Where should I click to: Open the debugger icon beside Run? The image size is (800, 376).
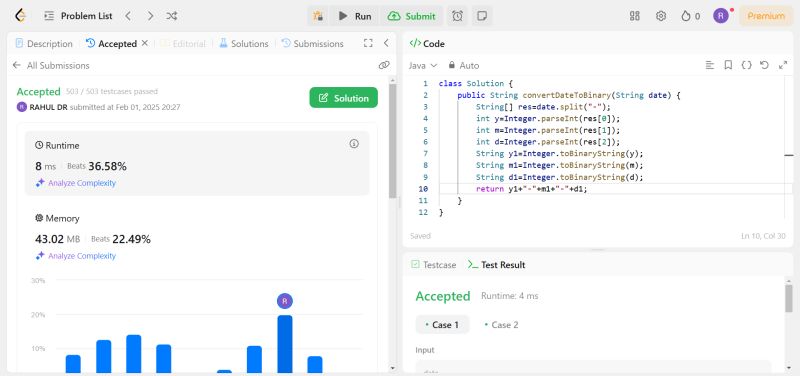click(318, 16)
